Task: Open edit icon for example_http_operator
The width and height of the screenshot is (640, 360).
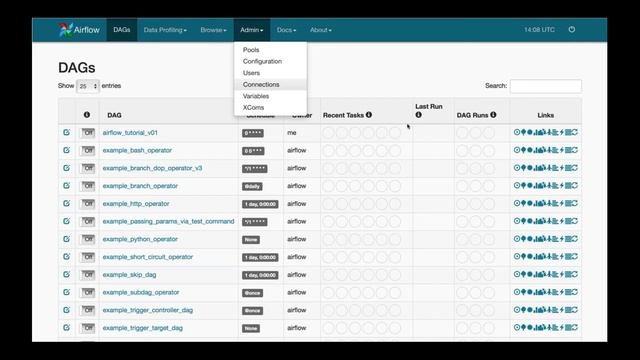Action: coord(67,203)
